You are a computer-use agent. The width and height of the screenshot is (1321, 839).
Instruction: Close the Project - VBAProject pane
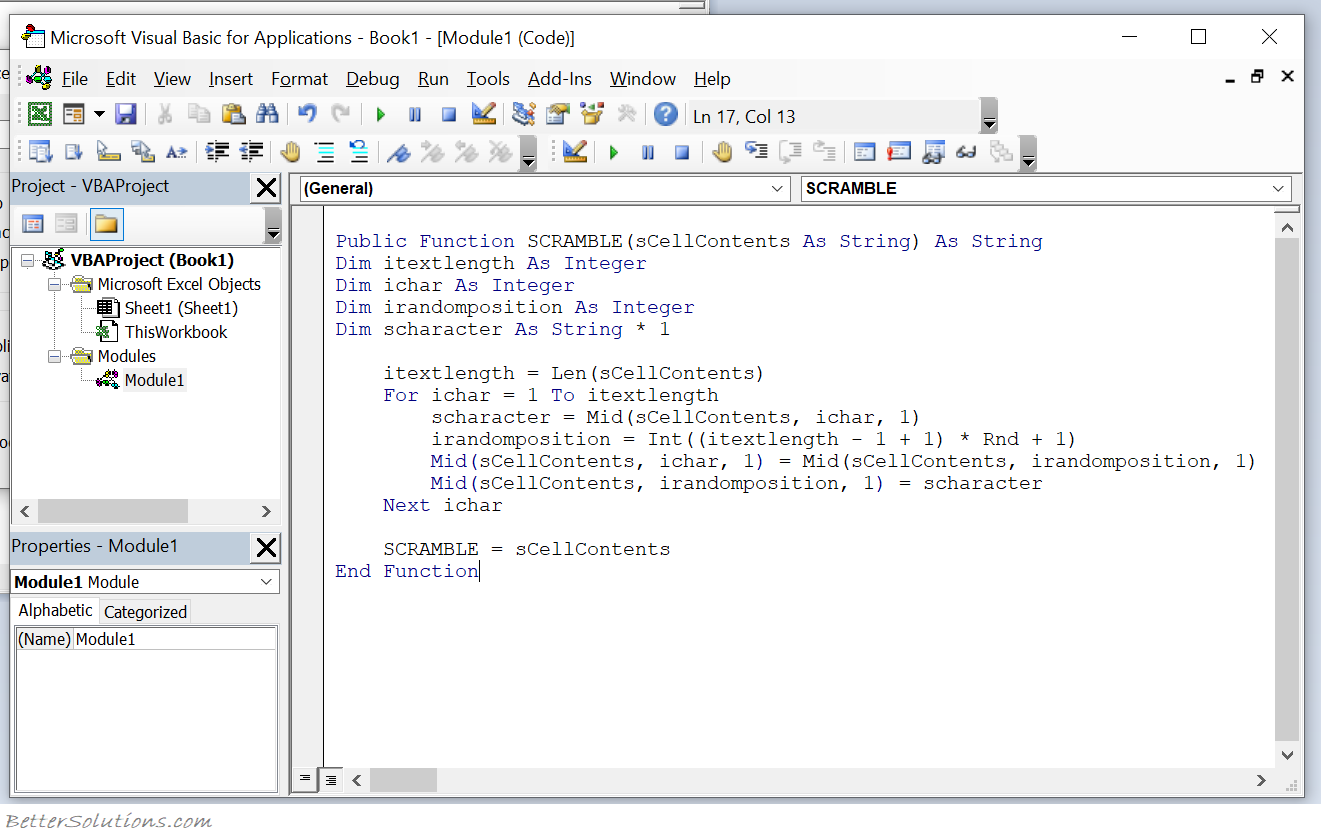pos(267,187)
